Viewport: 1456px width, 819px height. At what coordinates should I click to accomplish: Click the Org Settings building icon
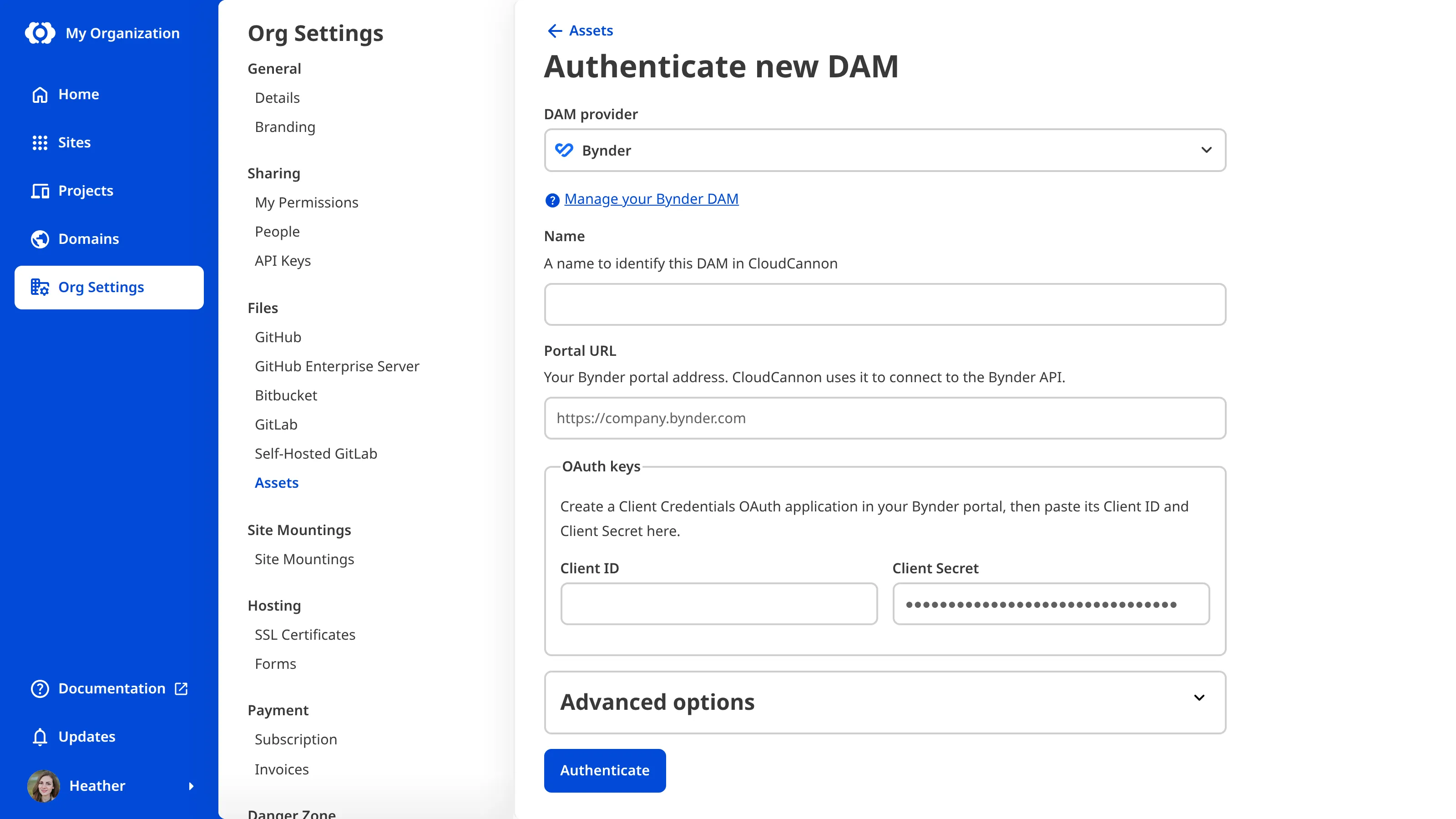click(x=40, y=287)
